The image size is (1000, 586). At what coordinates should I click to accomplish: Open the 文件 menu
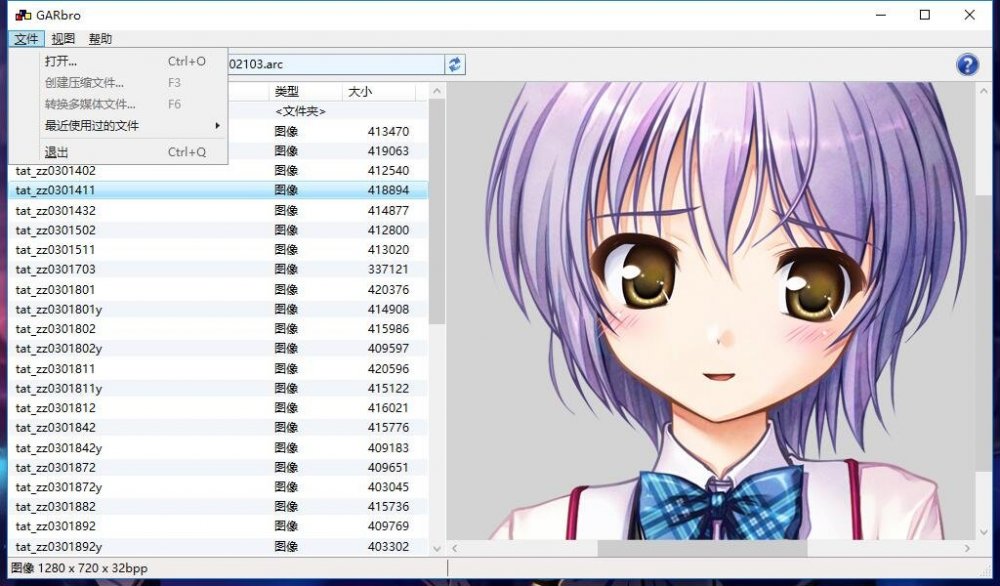tap(26, 39)
